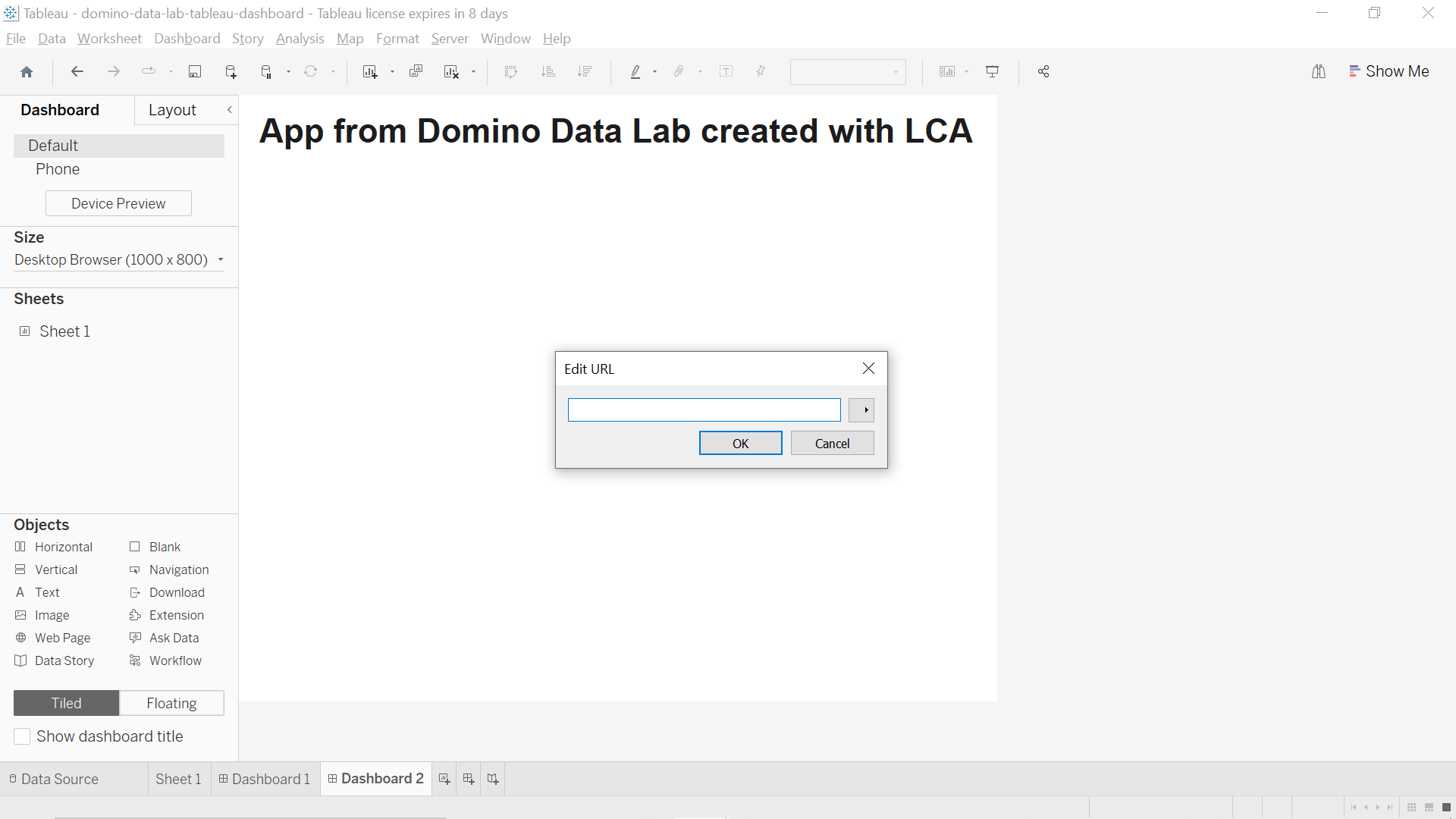Open the URL insert arrow in Edit URL dialog

coord(861,410)
